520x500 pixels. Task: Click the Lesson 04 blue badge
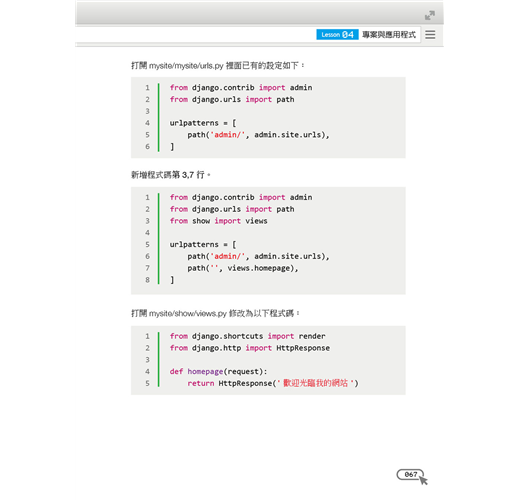pos(337,35)
